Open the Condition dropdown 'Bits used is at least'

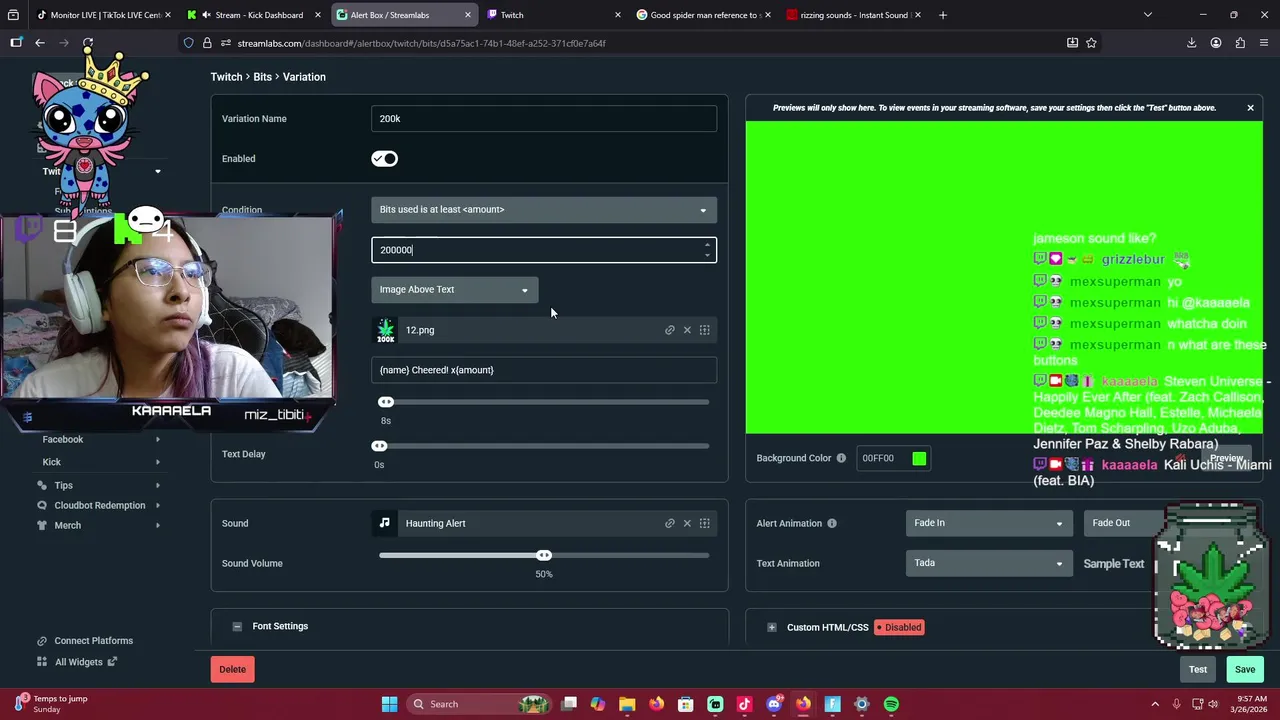coord(544,210)
